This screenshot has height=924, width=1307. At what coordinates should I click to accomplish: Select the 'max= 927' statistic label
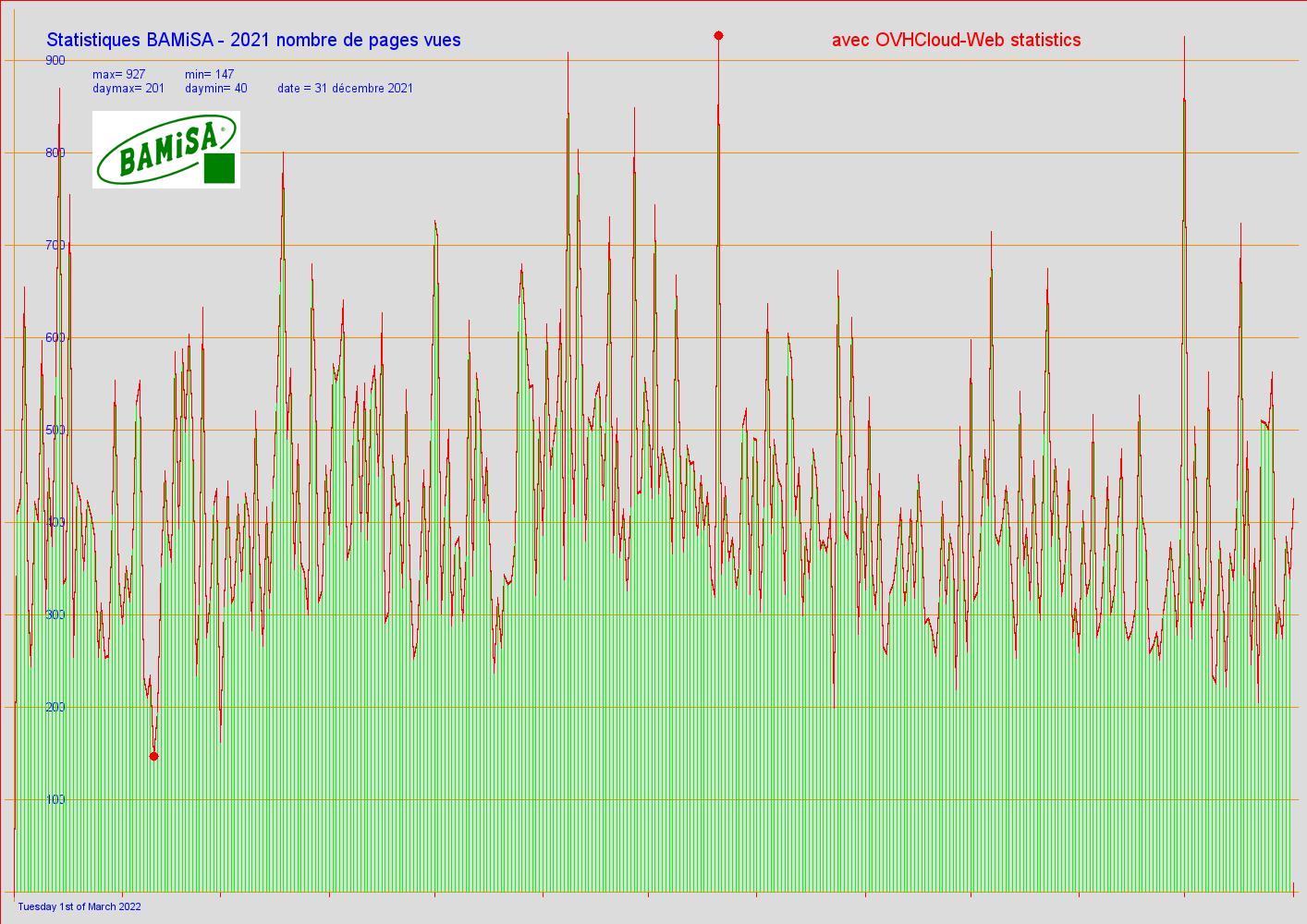[118, 74]
